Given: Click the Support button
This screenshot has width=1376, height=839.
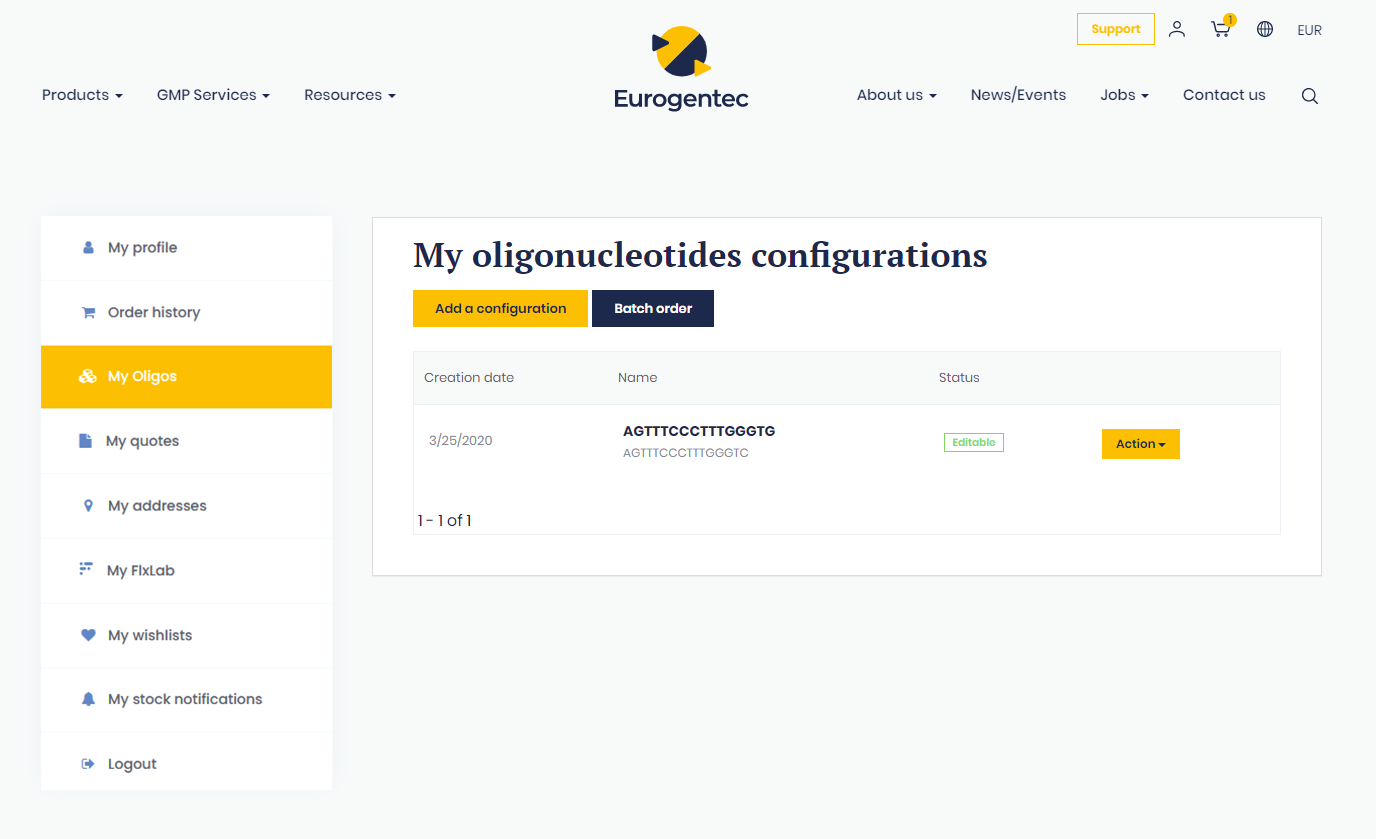Looking at the screenshot, I should pyautogui.click(x=1116, y=29).
